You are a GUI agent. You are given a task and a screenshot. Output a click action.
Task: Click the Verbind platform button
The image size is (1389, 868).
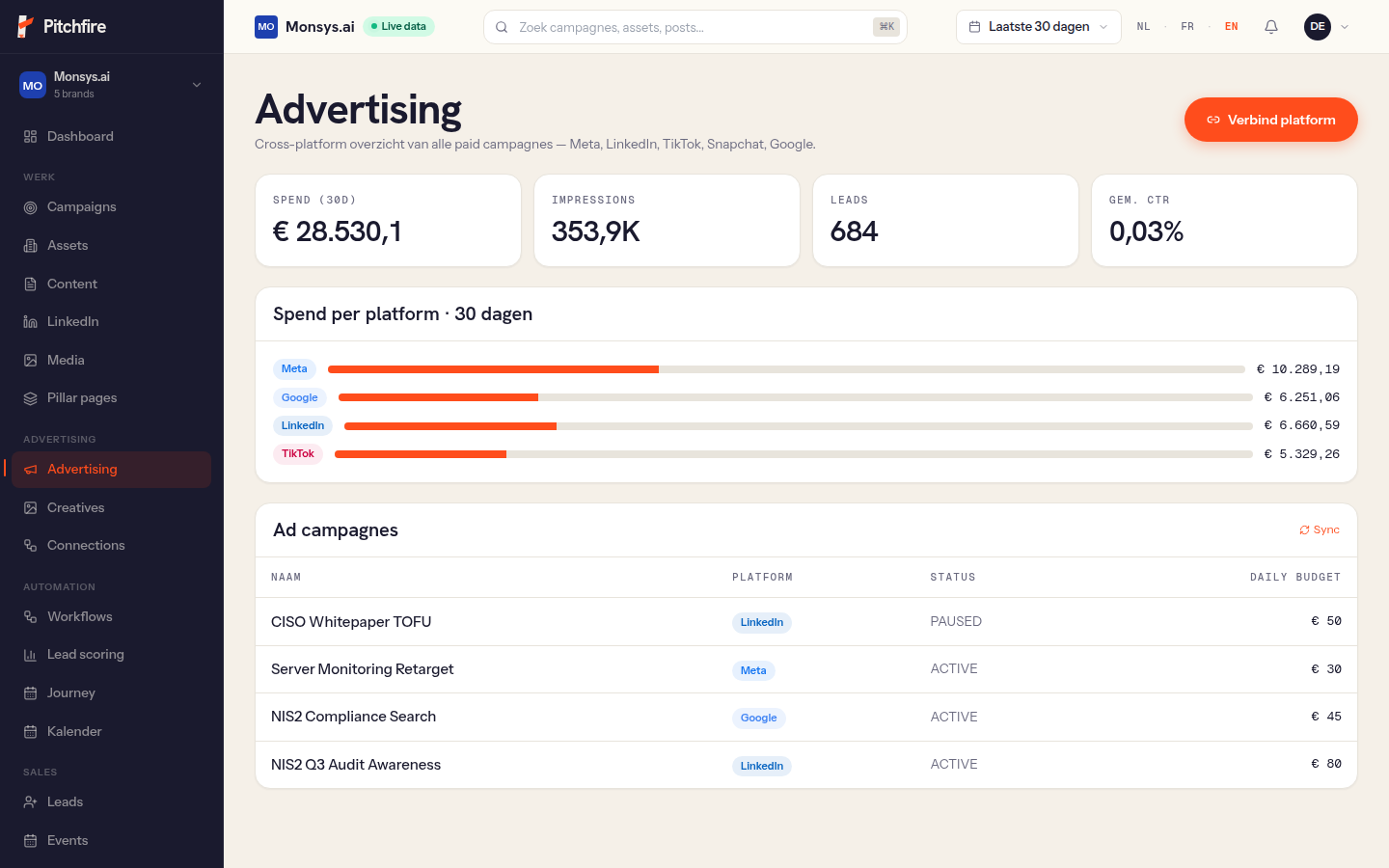click(1270, 120)
